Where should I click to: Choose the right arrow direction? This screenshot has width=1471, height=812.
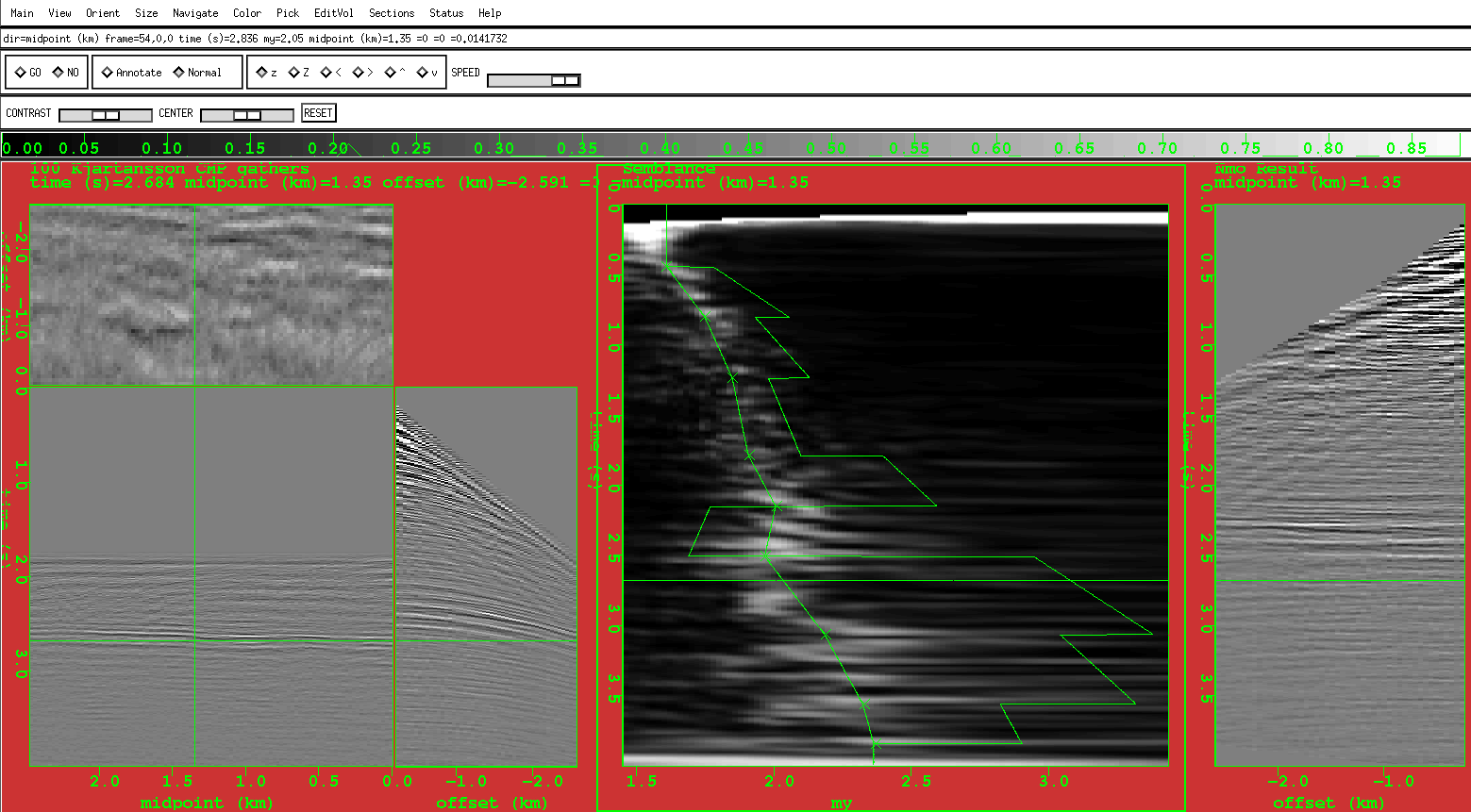point(359,73)
